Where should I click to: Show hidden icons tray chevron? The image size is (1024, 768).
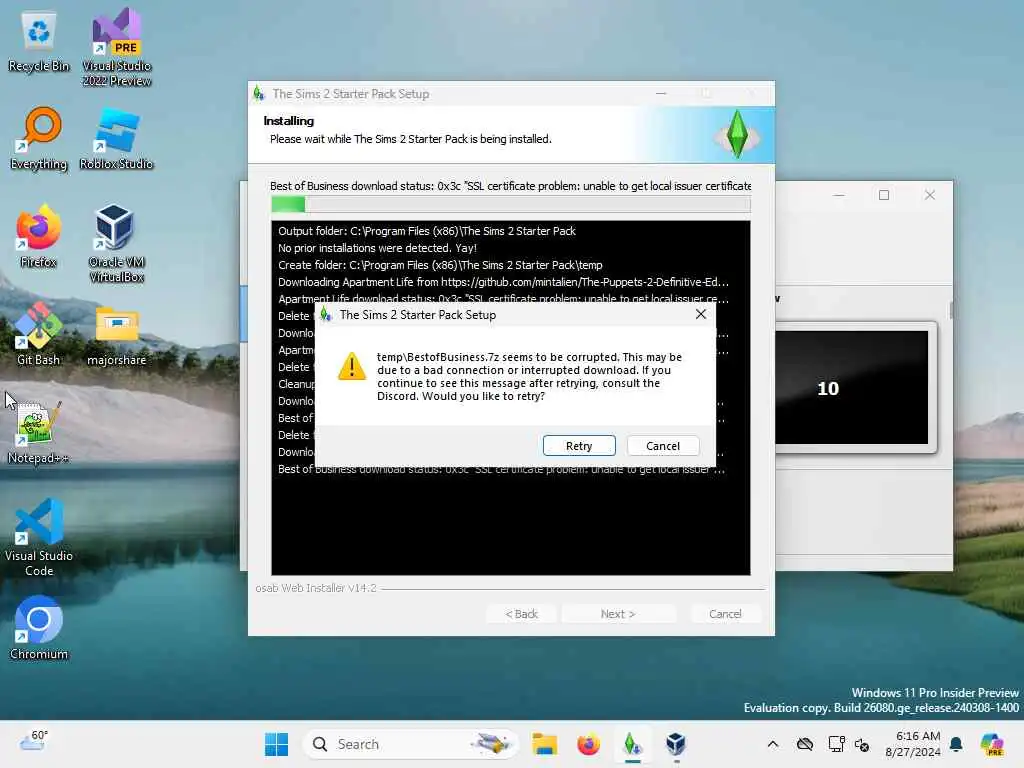coord(773,744)
